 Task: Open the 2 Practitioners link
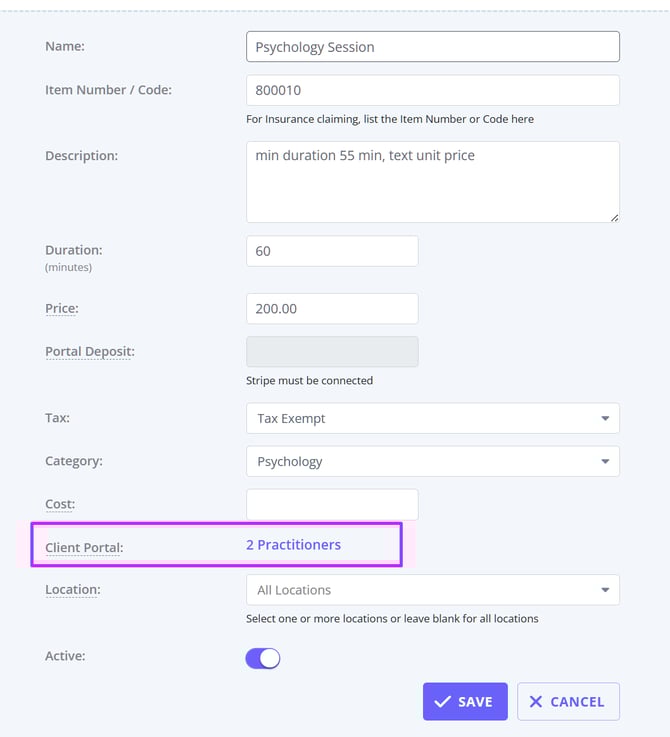(293, 545)
